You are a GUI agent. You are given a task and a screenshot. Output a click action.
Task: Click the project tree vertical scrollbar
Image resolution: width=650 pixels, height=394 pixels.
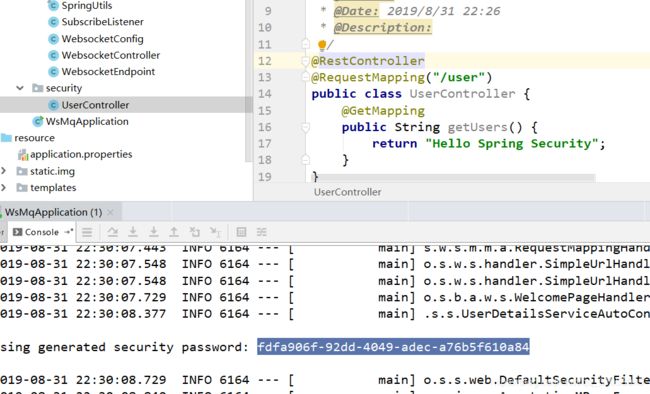click(x=249, y=81)
